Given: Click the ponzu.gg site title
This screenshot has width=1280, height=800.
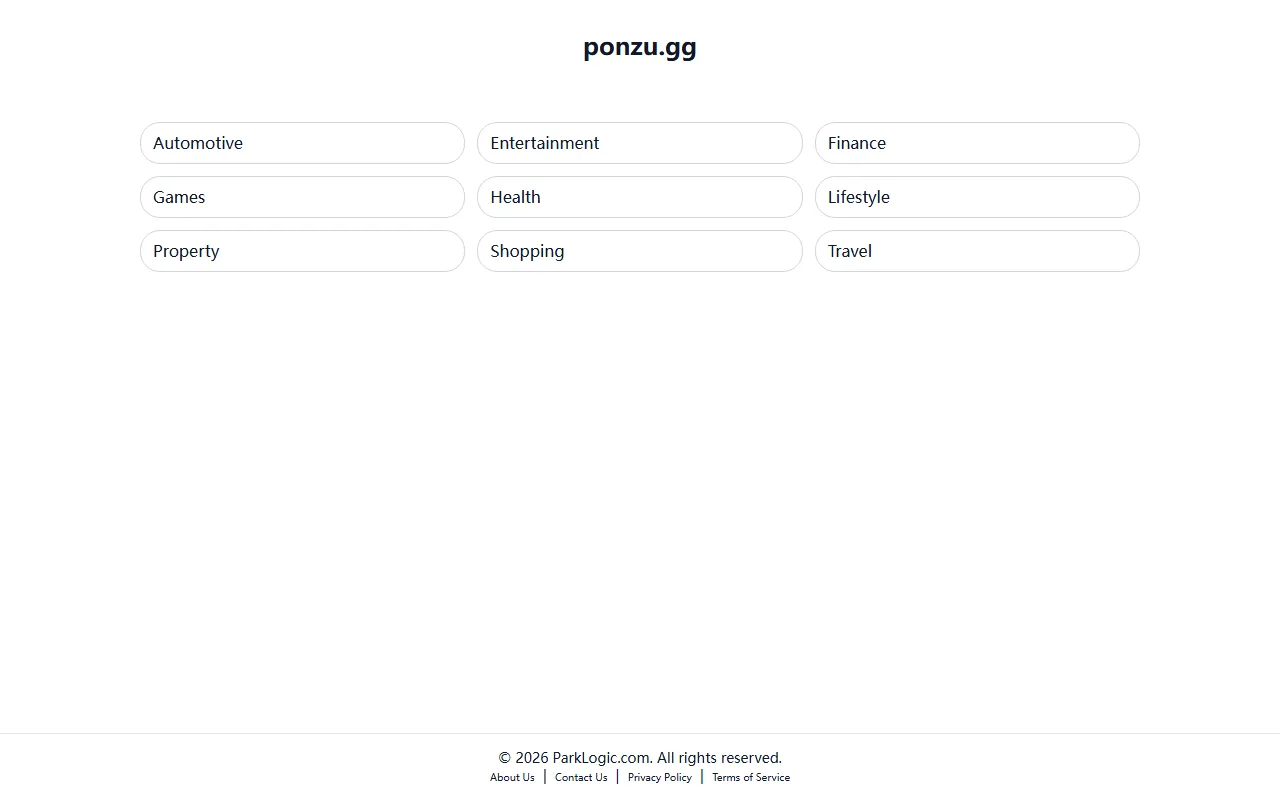Looking at the screenshot, I should pyautogui.click(x=640, y=47).
